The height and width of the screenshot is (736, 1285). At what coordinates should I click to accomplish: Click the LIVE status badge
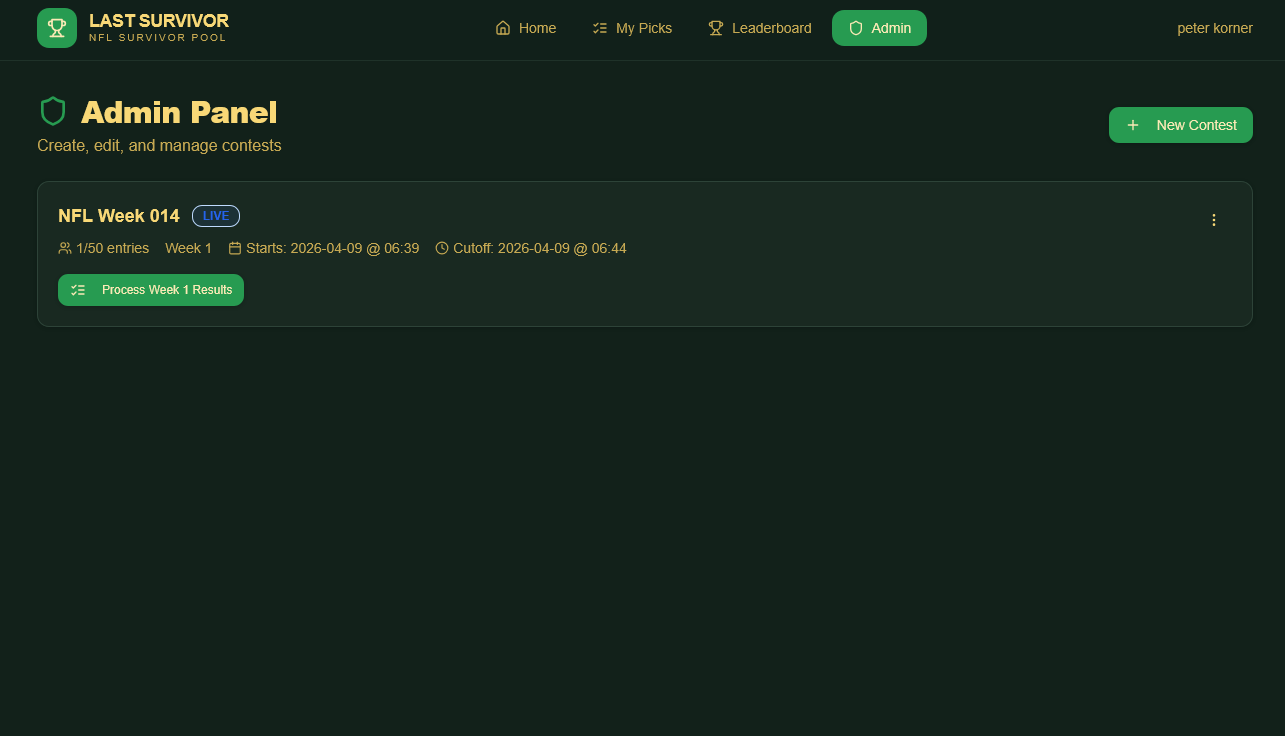(216, 216)
